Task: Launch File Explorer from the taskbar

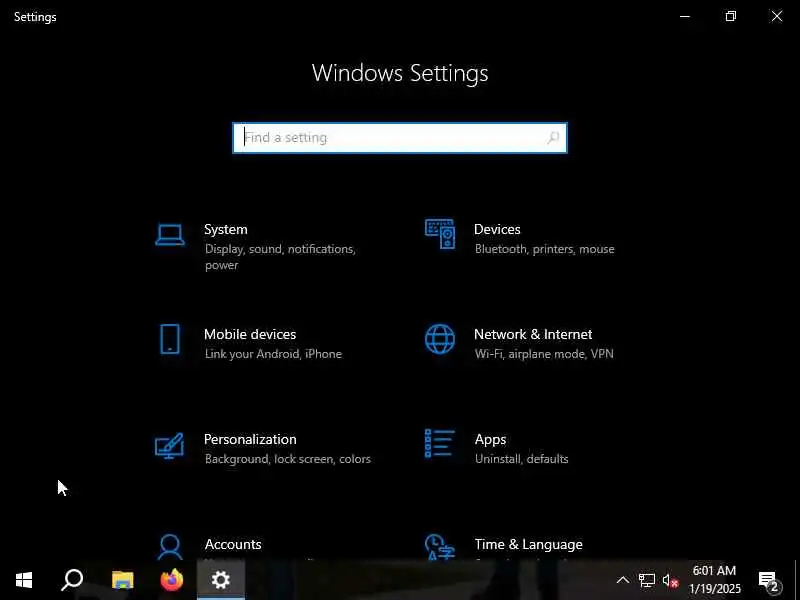Action: click(x=122, y=580)
